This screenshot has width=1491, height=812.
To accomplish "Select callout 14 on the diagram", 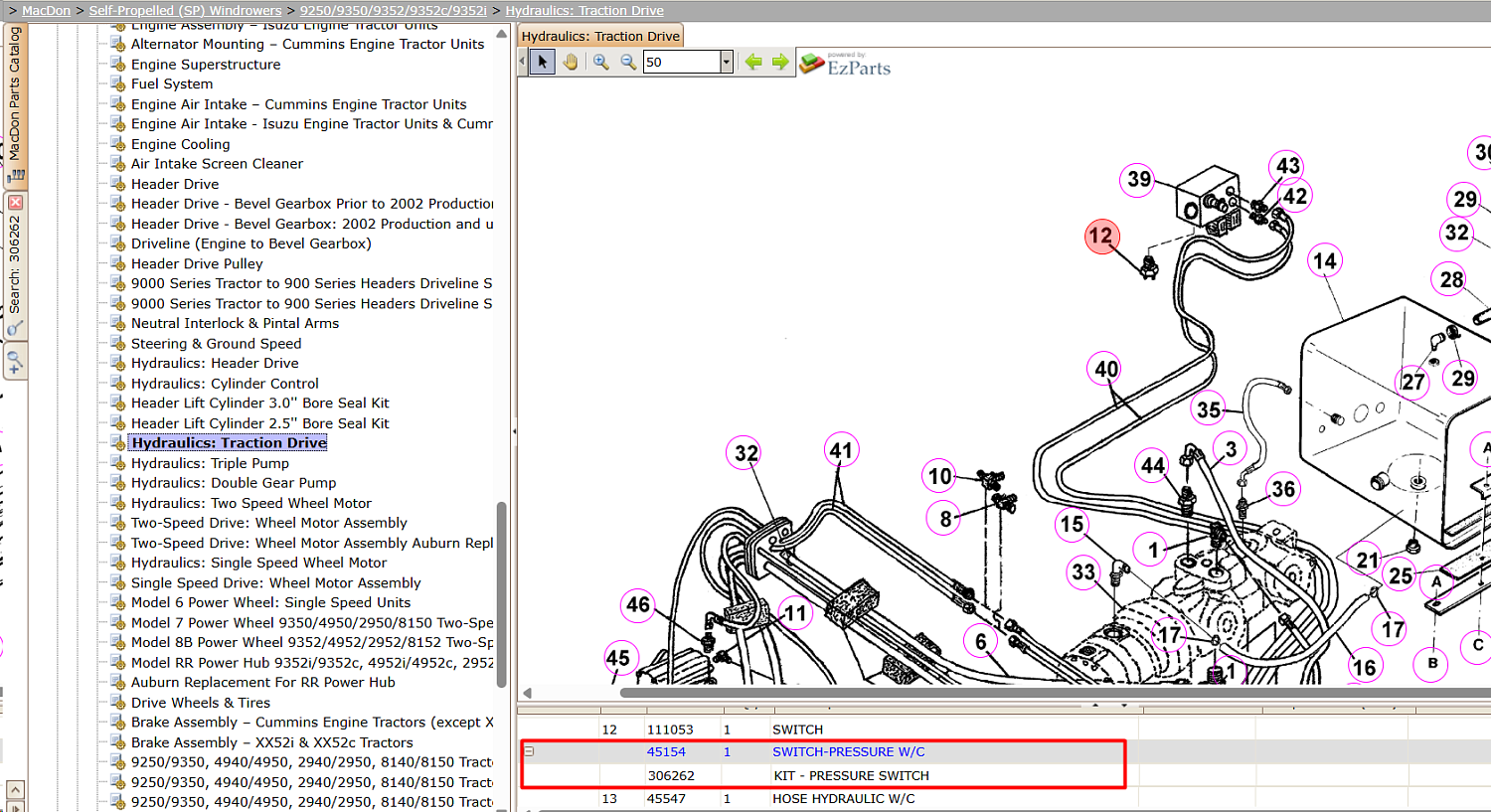I will point(1325,261).
